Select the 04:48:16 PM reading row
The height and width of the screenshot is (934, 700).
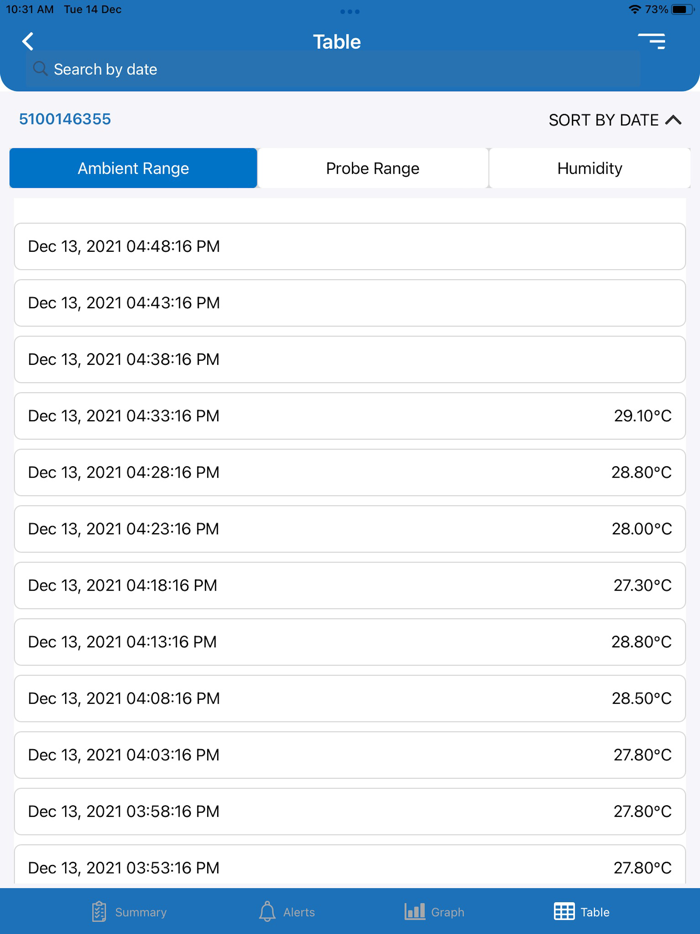click(x=350, y=247)
